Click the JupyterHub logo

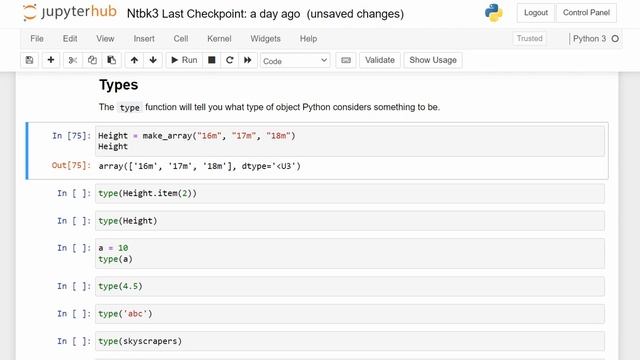click(x=70, y=12)
